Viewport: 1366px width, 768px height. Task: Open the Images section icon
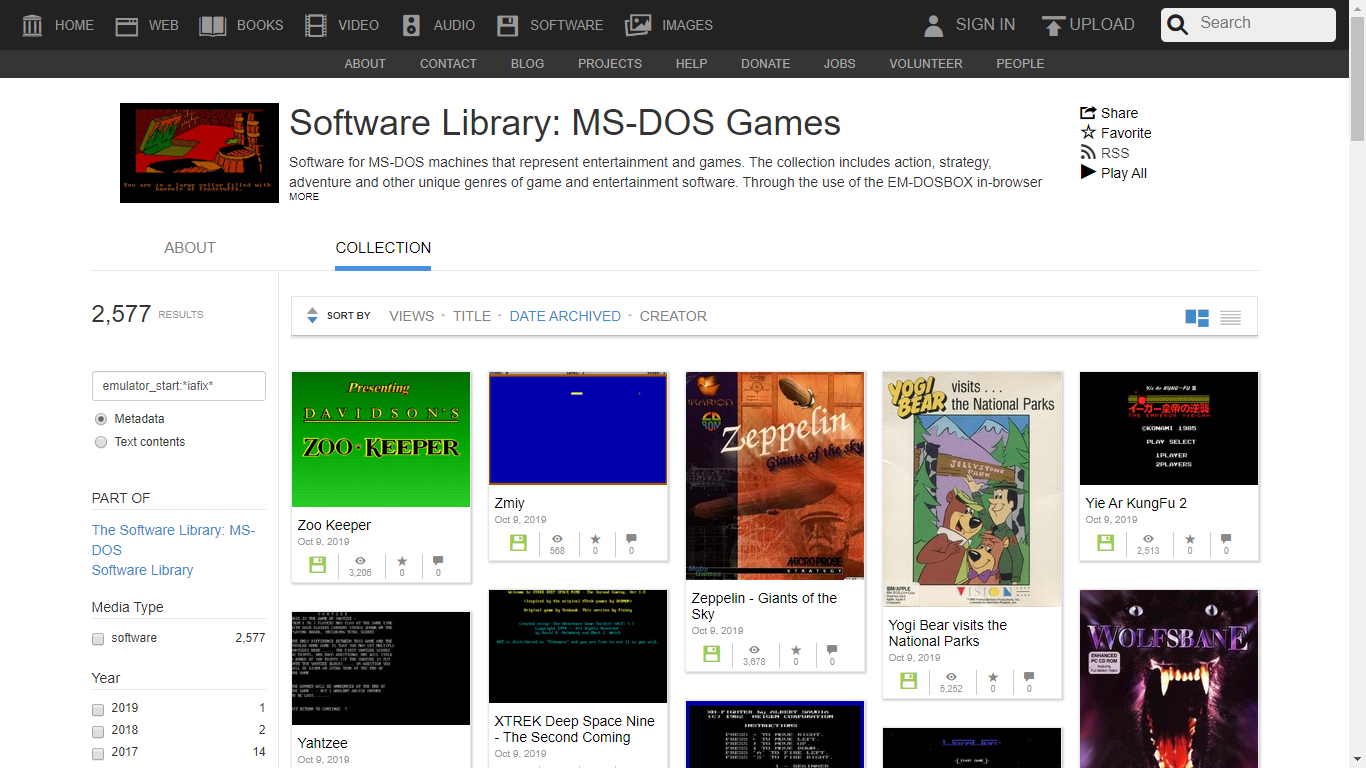click(x=638, y=25)
